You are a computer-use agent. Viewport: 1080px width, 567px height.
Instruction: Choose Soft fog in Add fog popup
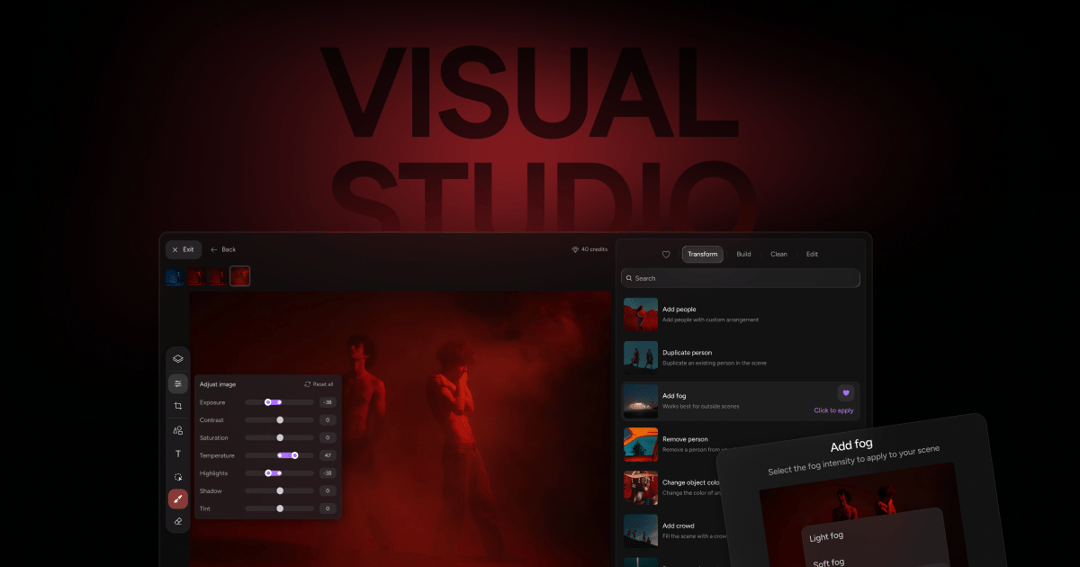tap(829, 562)
